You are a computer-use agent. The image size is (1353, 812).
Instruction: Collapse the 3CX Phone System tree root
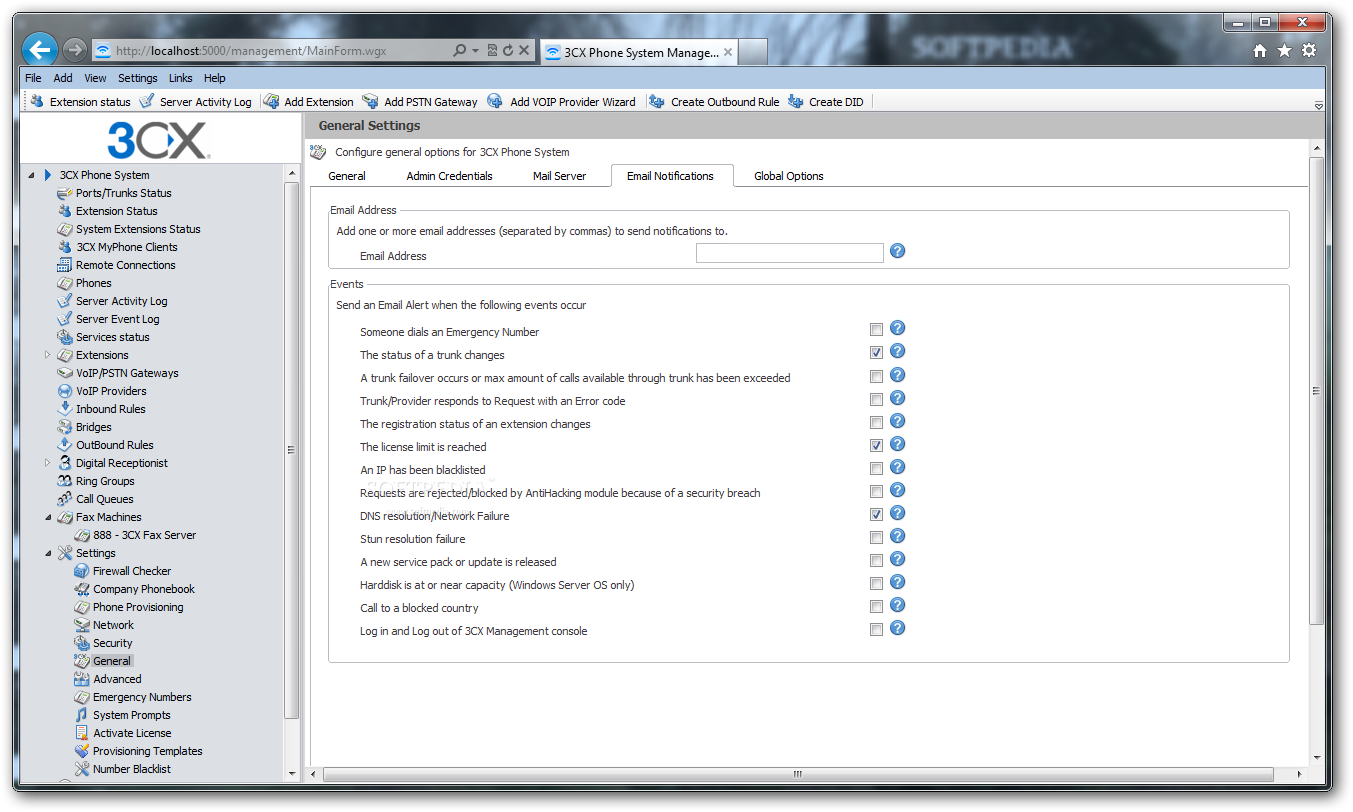tap(31, 176)
